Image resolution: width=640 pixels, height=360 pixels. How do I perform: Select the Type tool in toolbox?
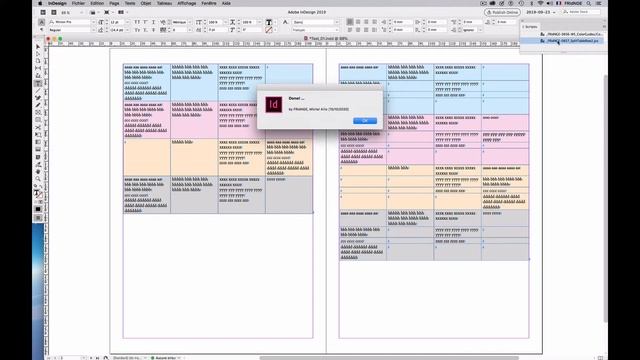pyautogui.click(x=38, y=83)
